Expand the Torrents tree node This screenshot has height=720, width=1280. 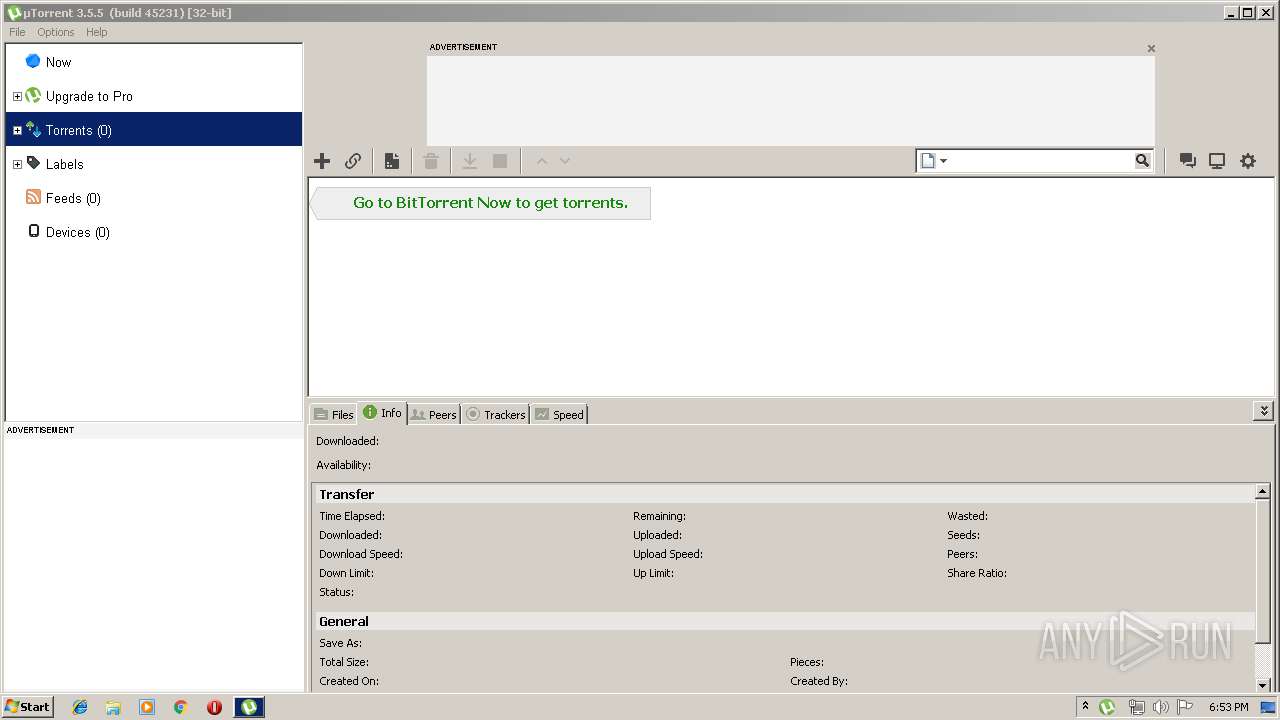click(17, 130)
